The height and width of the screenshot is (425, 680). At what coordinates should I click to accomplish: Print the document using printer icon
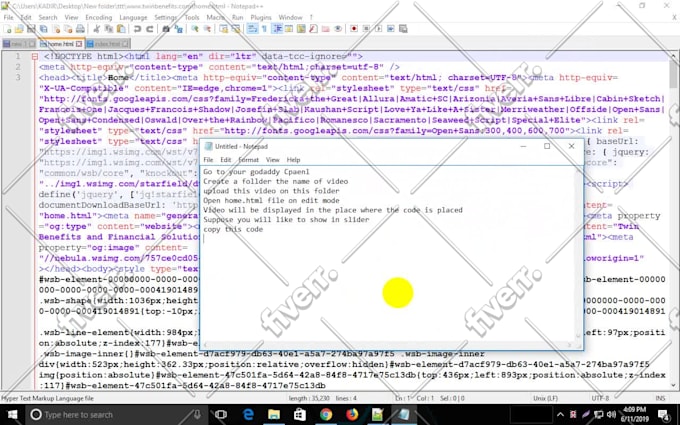[80, 29]
